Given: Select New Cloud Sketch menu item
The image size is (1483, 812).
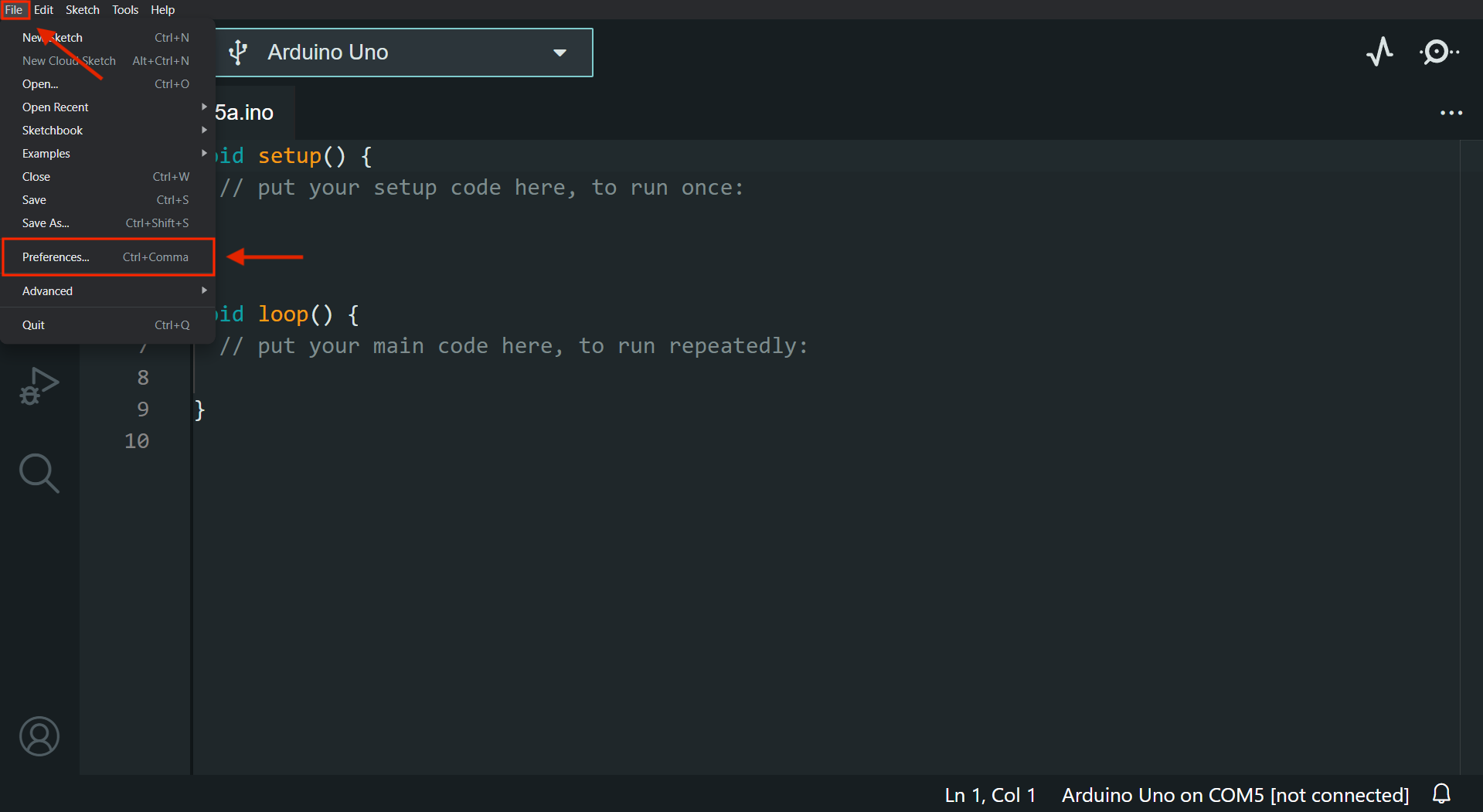Looking at the screenshot, I should pyautogui.click(x=68, y=60).
